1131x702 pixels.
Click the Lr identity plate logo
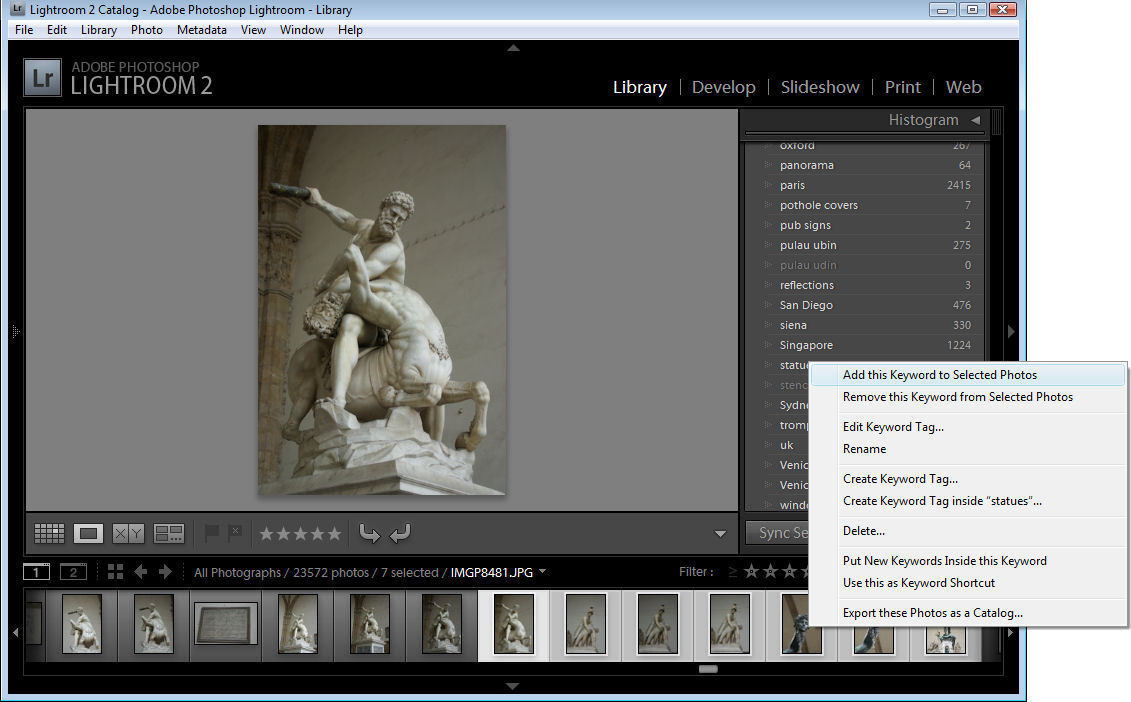(x=43, y=77)
